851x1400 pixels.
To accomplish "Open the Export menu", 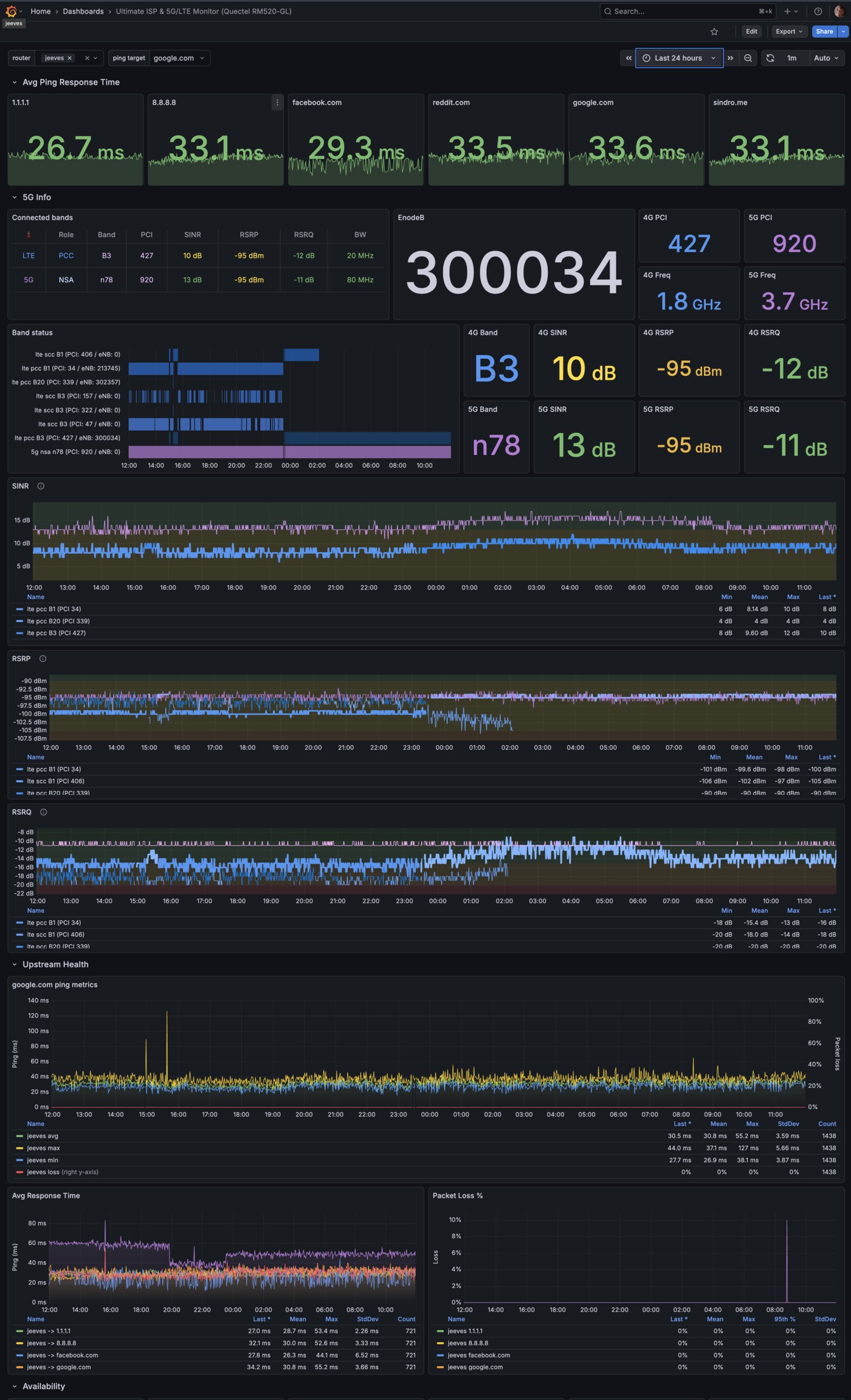I will tap(789, 32).
